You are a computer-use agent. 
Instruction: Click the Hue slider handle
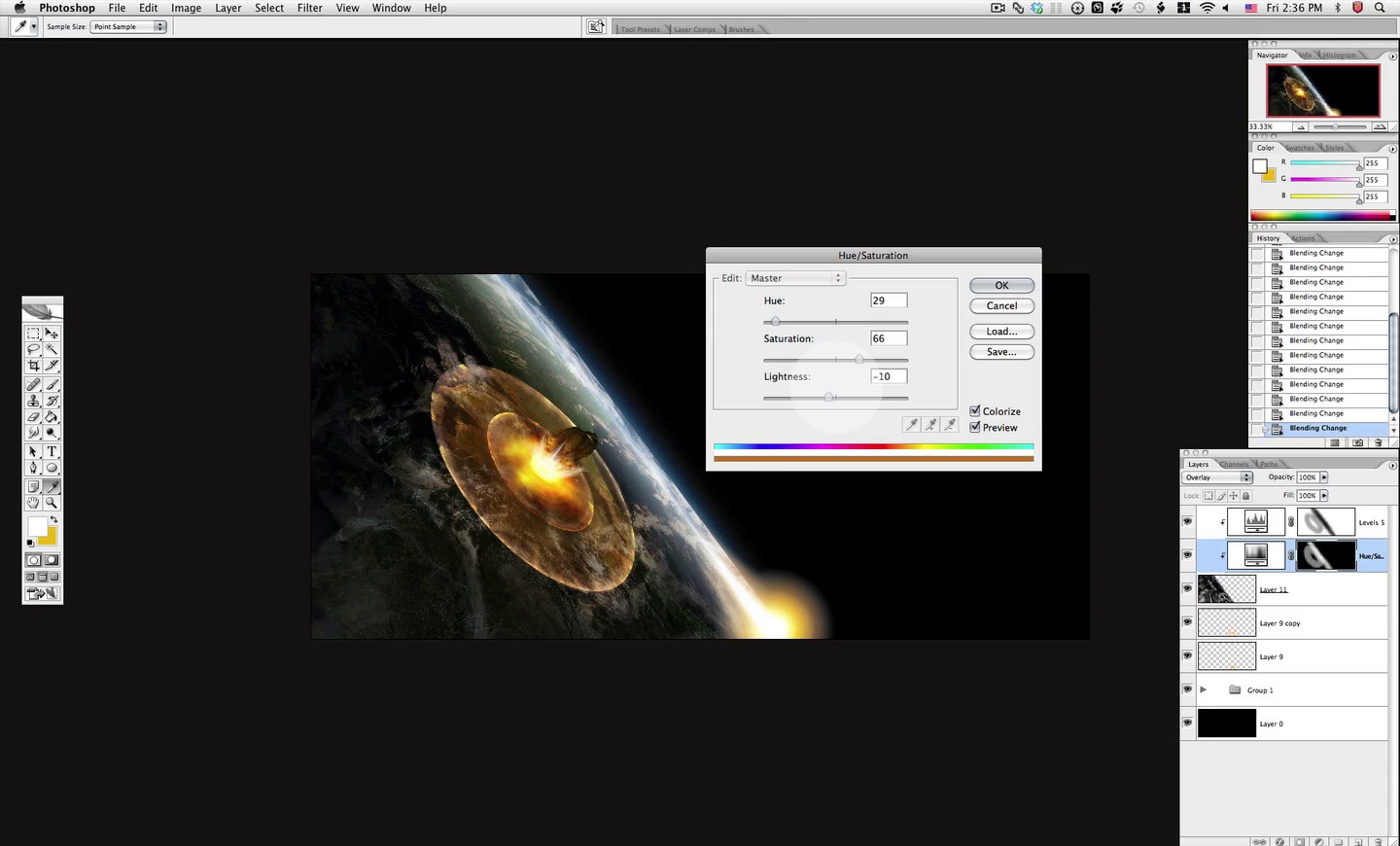coord(775,321)
